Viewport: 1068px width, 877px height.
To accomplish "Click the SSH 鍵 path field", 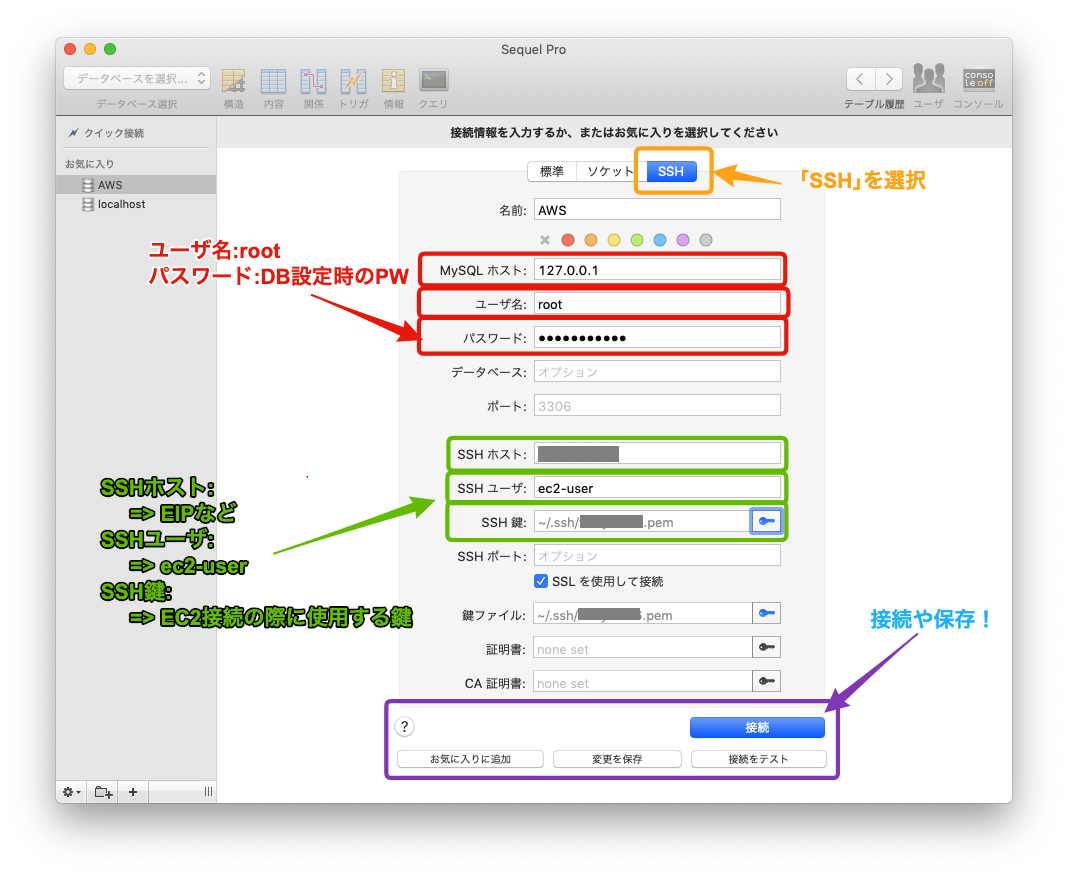I will click(x=642, y=522).
